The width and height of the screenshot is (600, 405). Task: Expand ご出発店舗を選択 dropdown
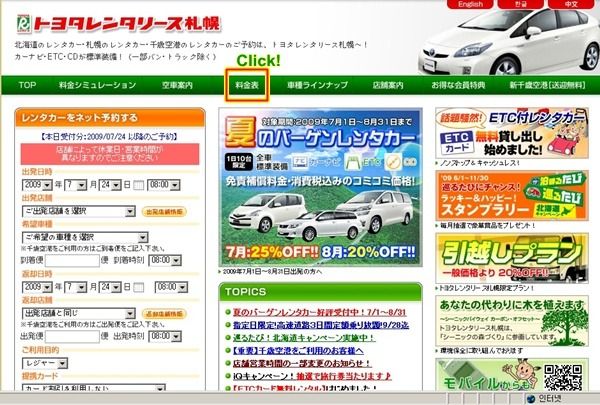[x=79, y=211]
